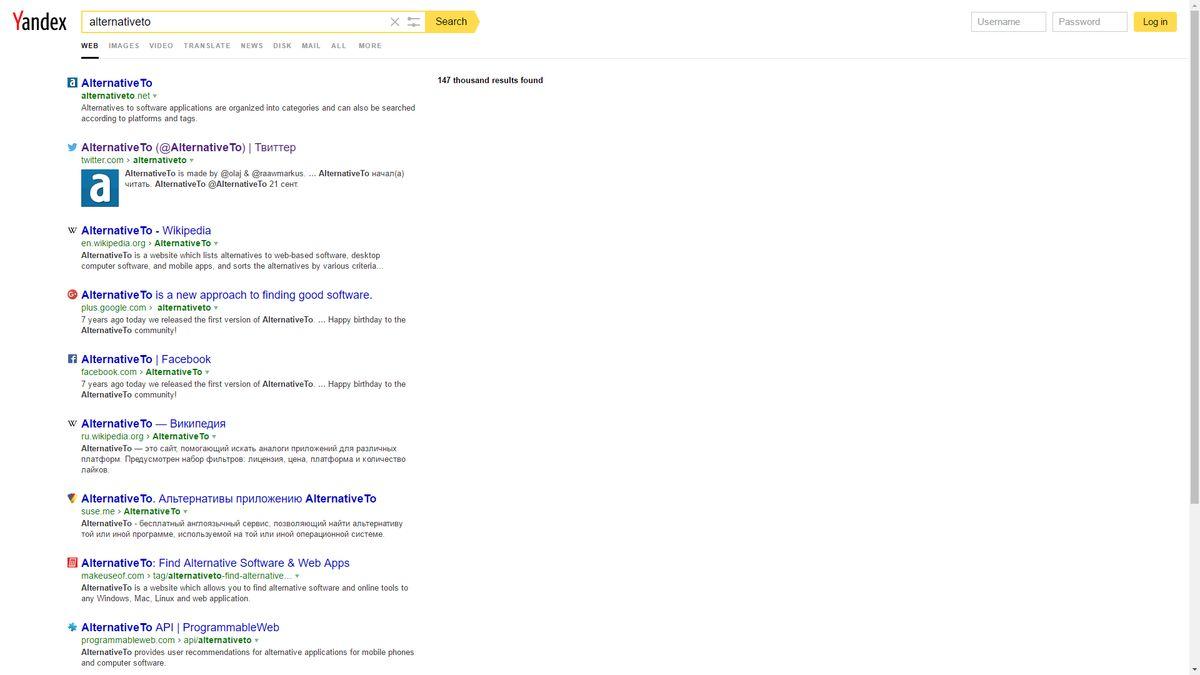This screenshot has height=675, width=1200.
Task: Expand the dropdown arrow on makeuseof.com result
Action: (297, 576)
